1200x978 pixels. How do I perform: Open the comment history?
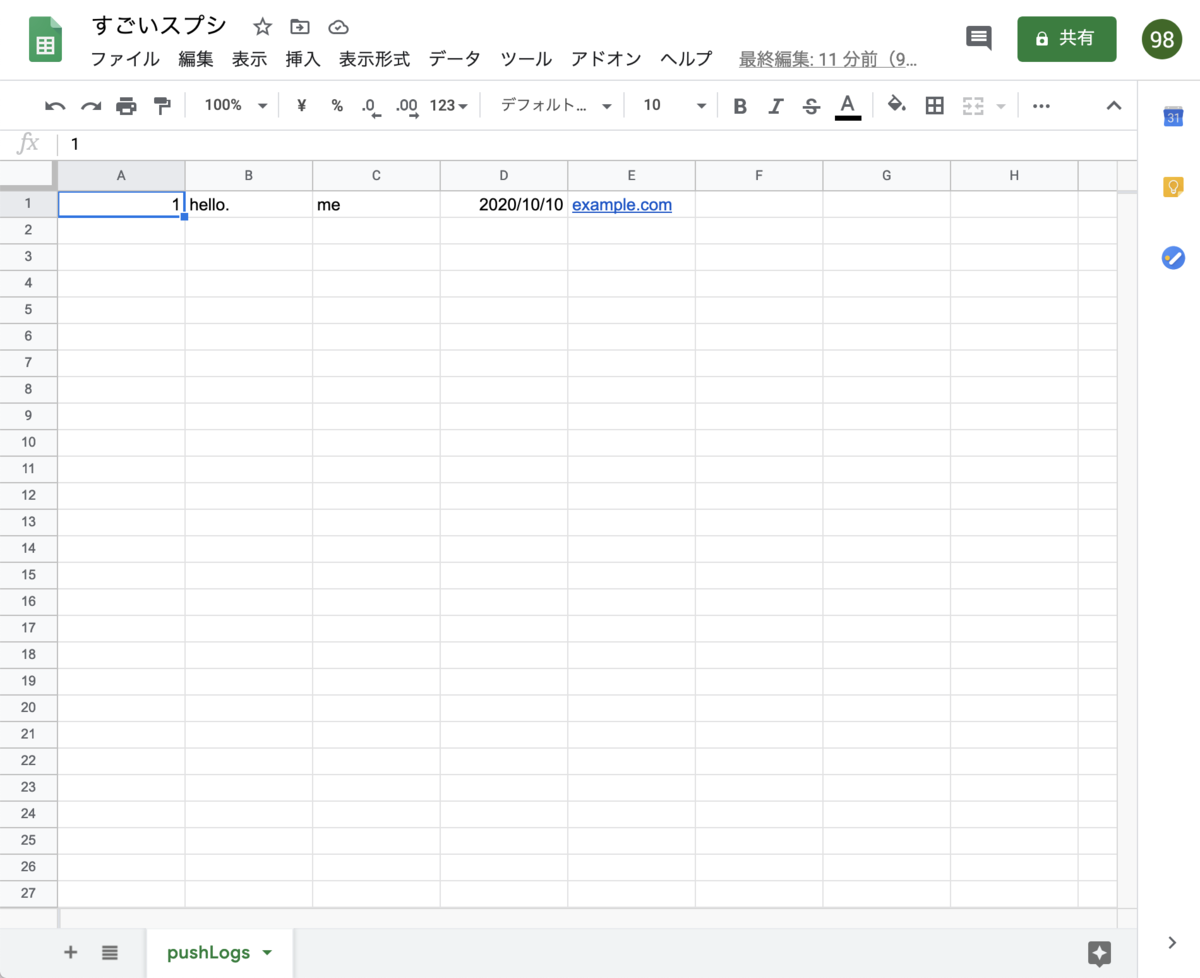click(x=978, y=38)
